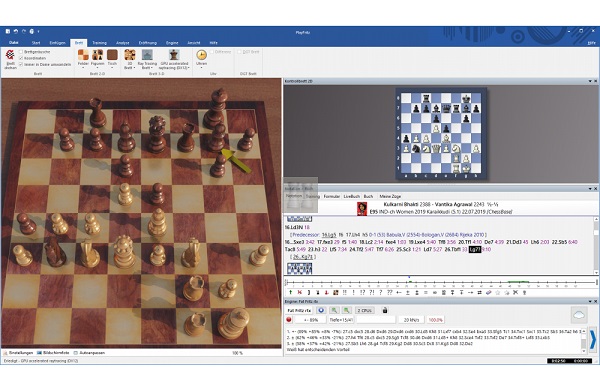The height and width of the screenshot is (390, 600).
Task: Click the GPU accelerated raytracing icon
Action: click(174, 59)
